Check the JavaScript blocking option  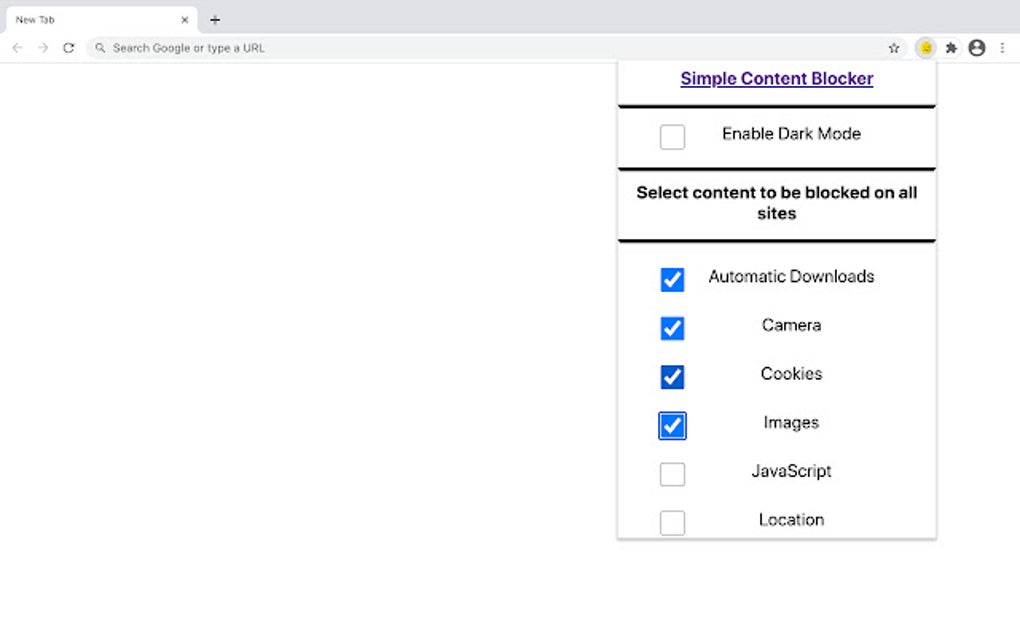point(671,474)
